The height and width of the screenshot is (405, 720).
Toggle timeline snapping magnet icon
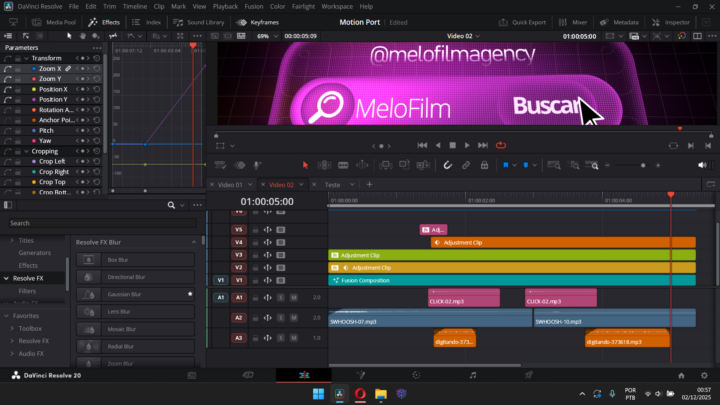coord(447,165)
